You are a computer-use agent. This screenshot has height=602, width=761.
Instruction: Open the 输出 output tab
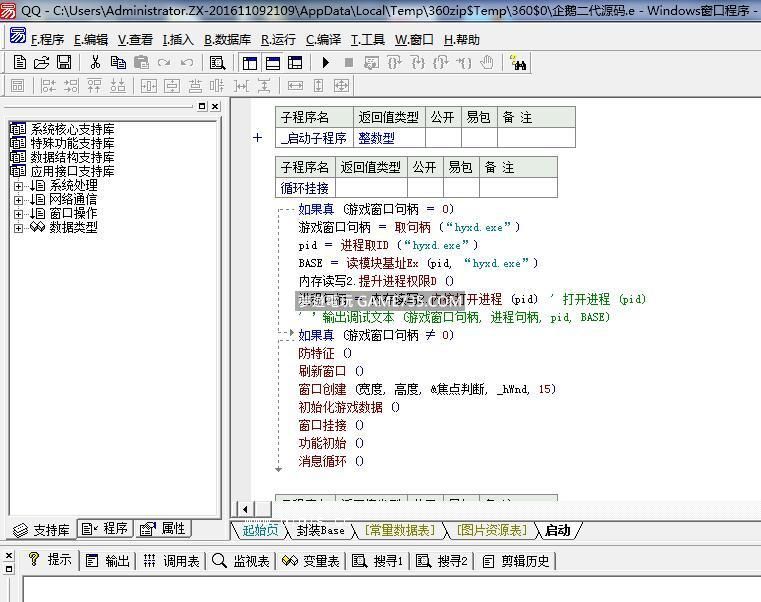click(108, 561)
